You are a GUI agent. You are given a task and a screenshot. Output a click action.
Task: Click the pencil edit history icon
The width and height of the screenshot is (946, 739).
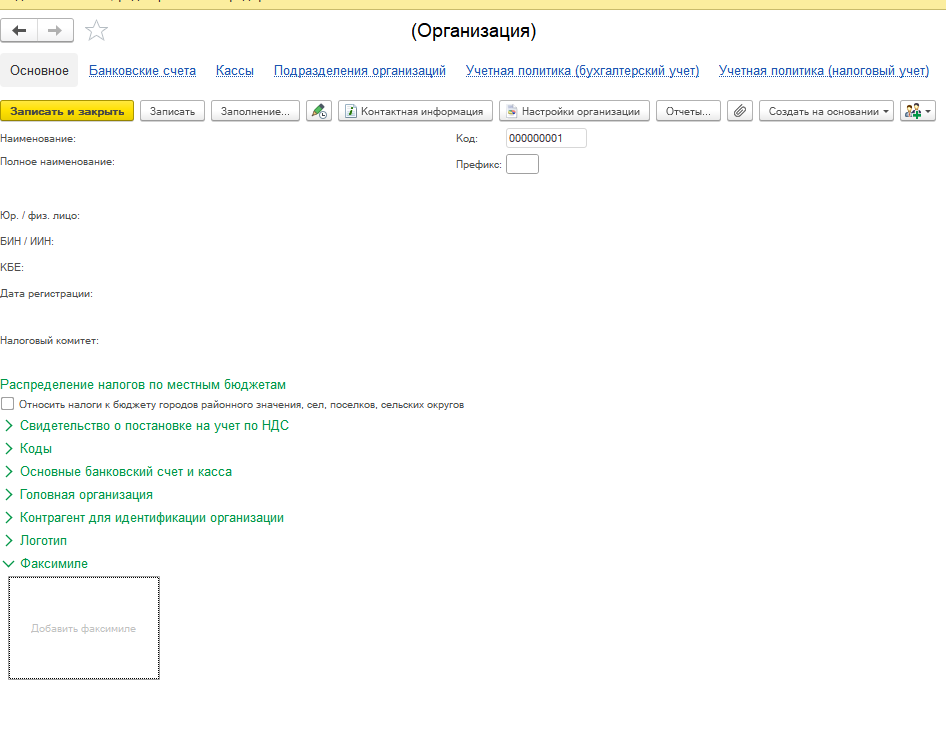(319, 111)
